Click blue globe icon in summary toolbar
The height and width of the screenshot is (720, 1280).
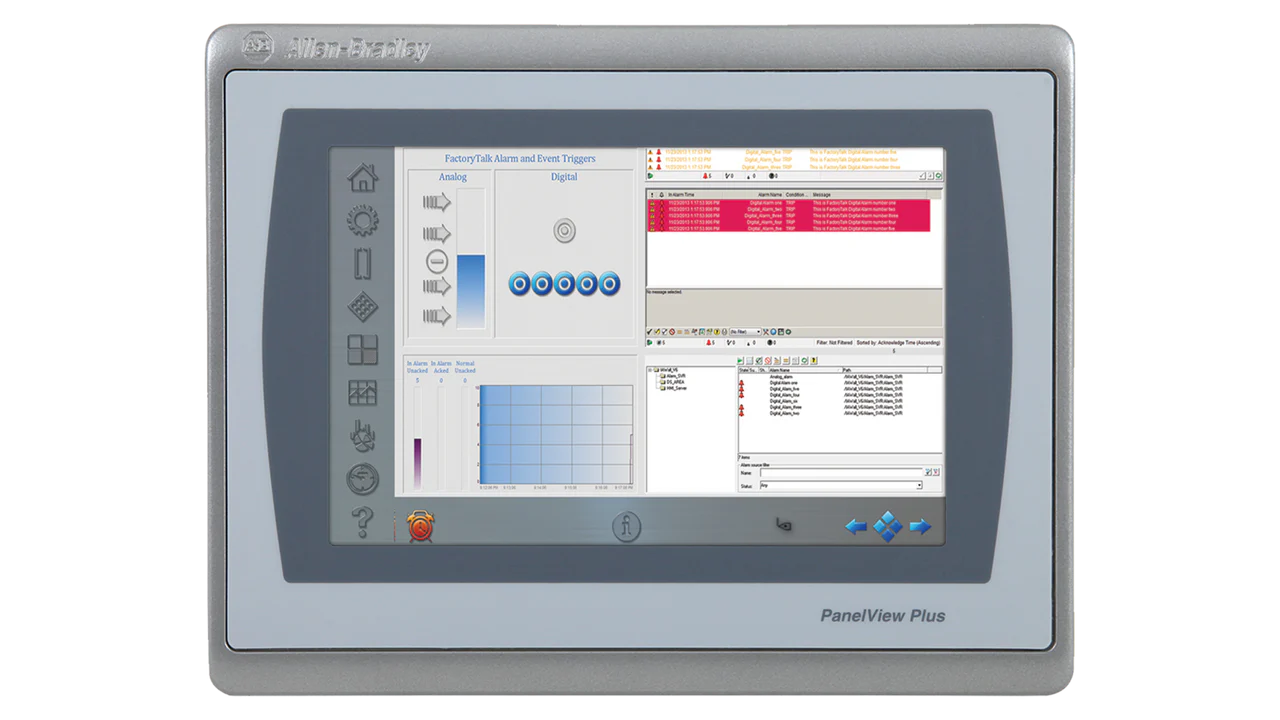(773, 332)
